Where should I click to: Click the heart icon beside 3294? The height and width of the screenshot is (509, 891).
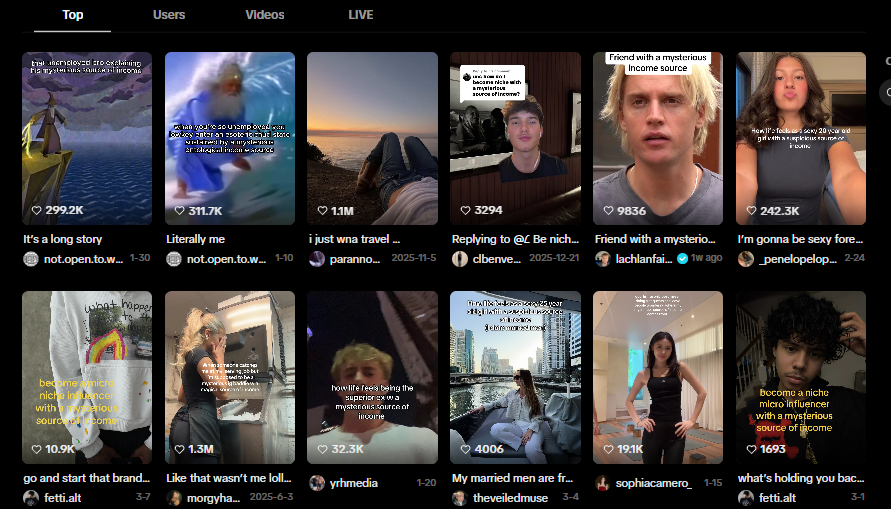point(465,210)
